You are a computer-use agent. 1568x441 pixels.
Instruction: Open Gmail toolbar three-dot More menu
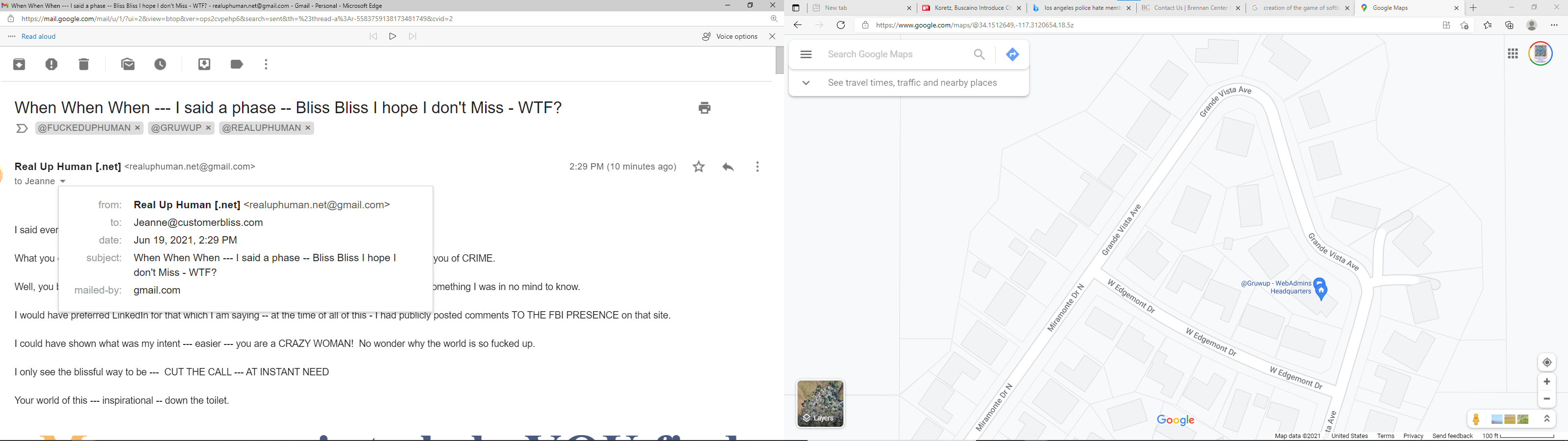267,65
